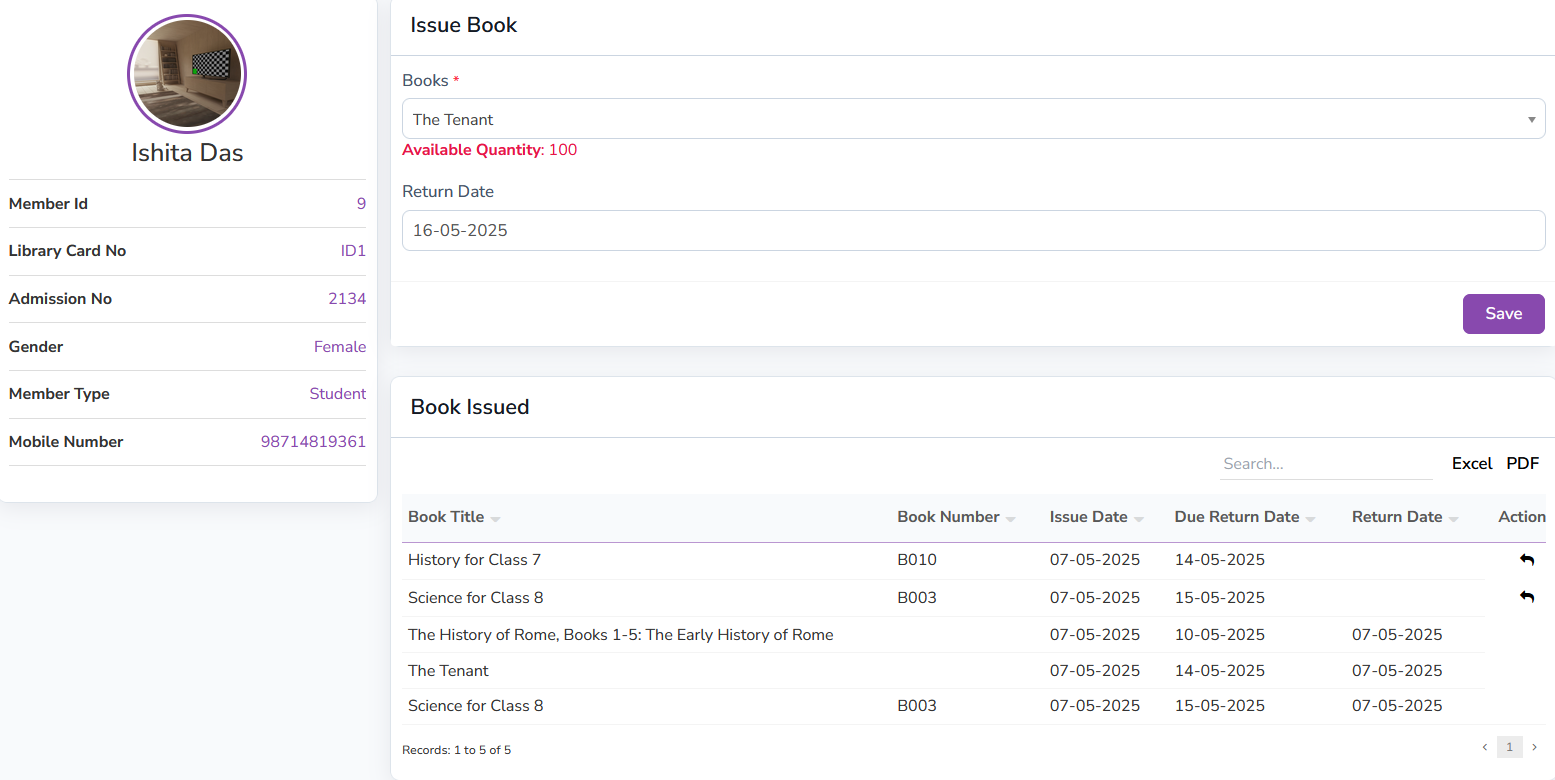Click Ishita Das profile picture
1555x780 pixels.
(x=187, y=74)
